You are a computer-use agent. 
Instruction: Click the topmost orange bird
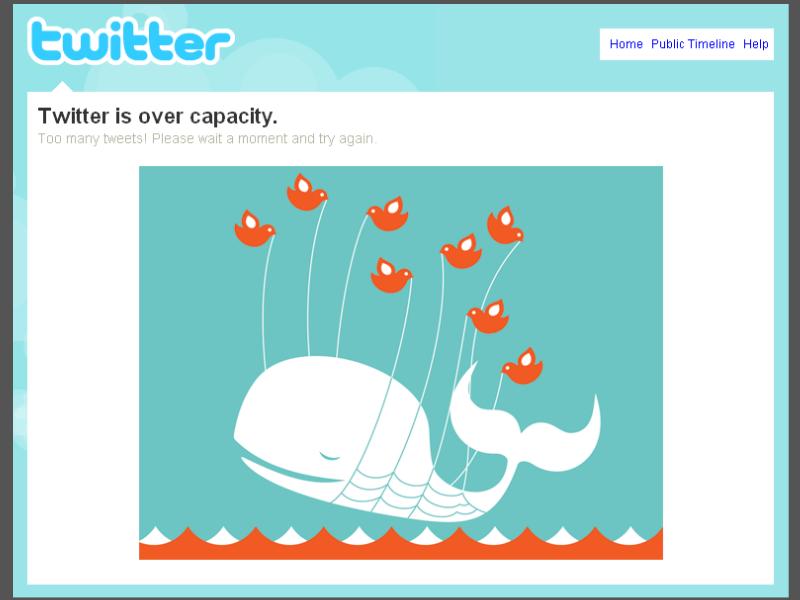pyautogui.click(x=306, y=193)
